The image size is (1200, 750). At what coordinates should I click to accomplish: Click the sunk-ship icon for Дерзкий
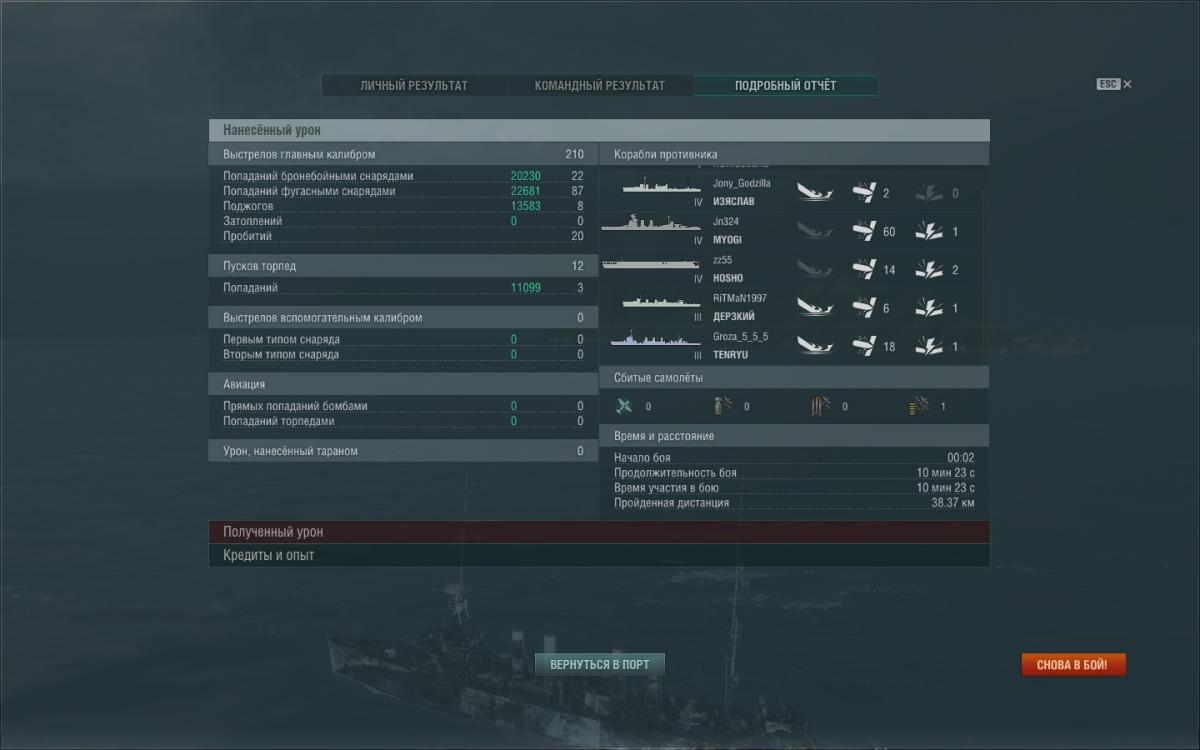816,308
